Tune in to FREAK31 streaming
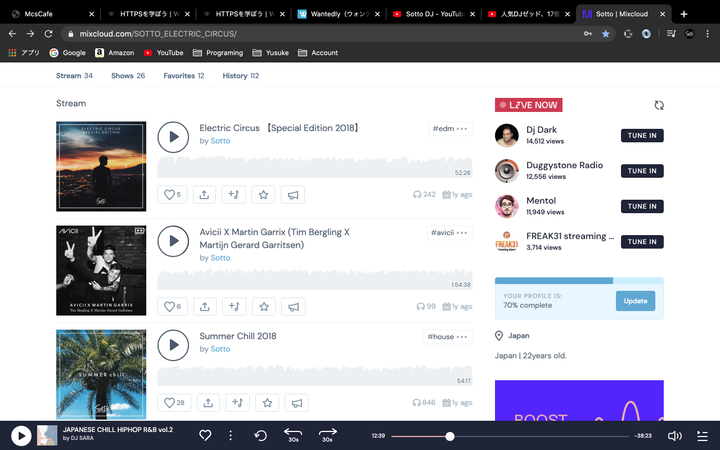720x450 pixels. tap(642, 242)
